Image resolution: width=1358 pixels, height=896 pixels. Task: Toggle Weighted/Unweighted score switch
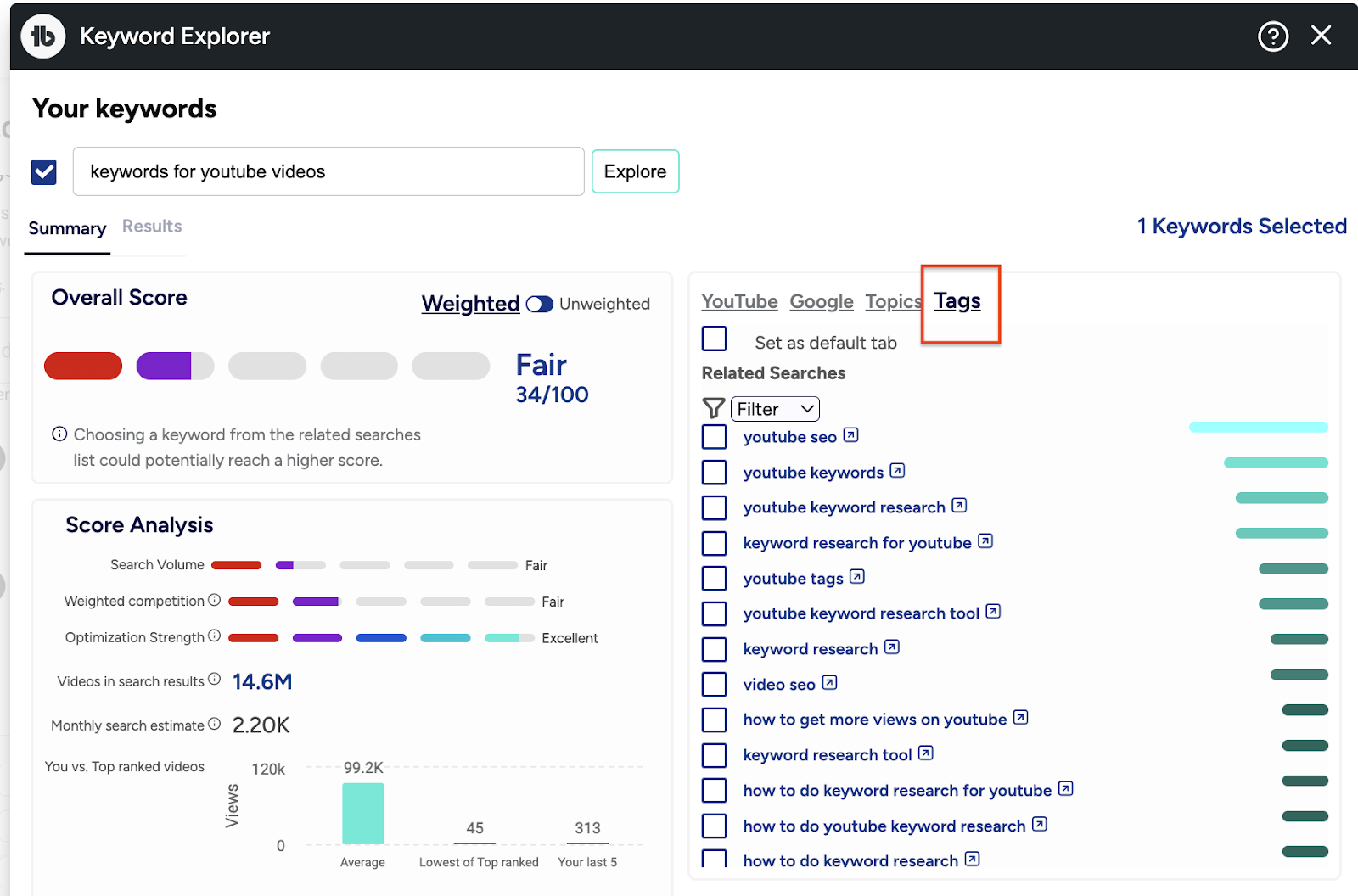(x=540, y=304)
